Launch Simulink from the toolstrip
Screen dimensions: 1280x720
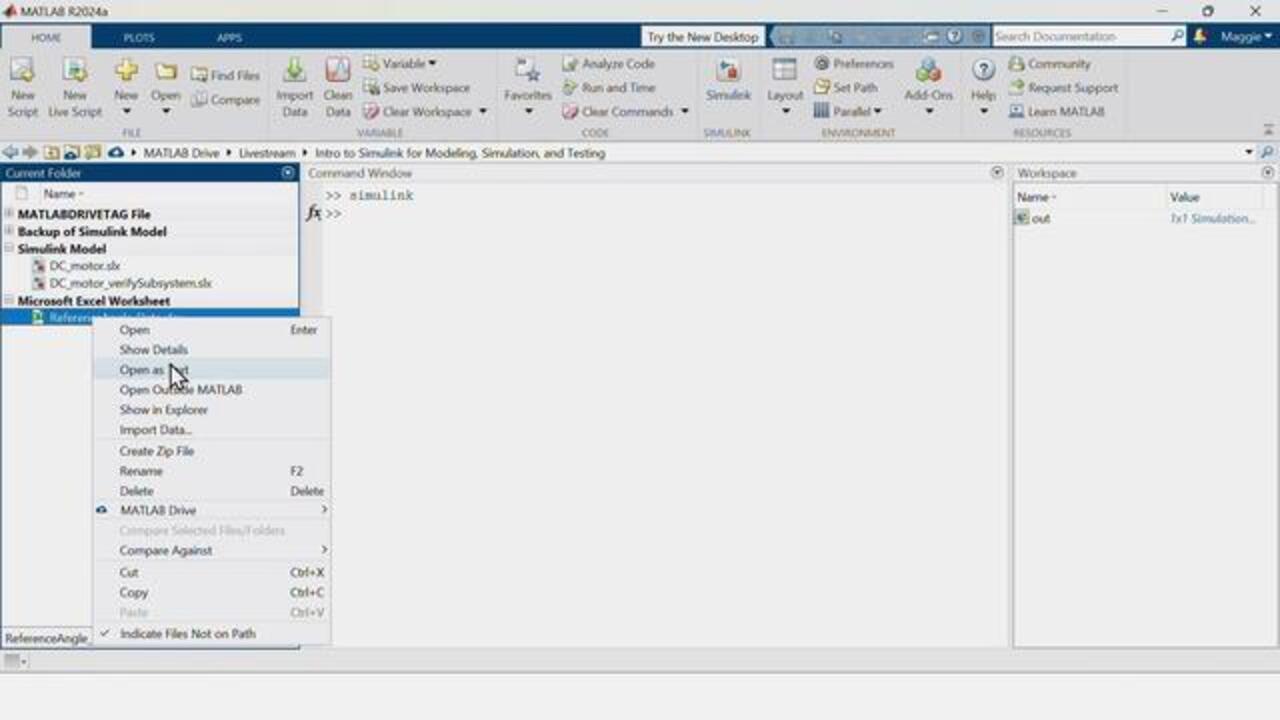coord(728,72)
